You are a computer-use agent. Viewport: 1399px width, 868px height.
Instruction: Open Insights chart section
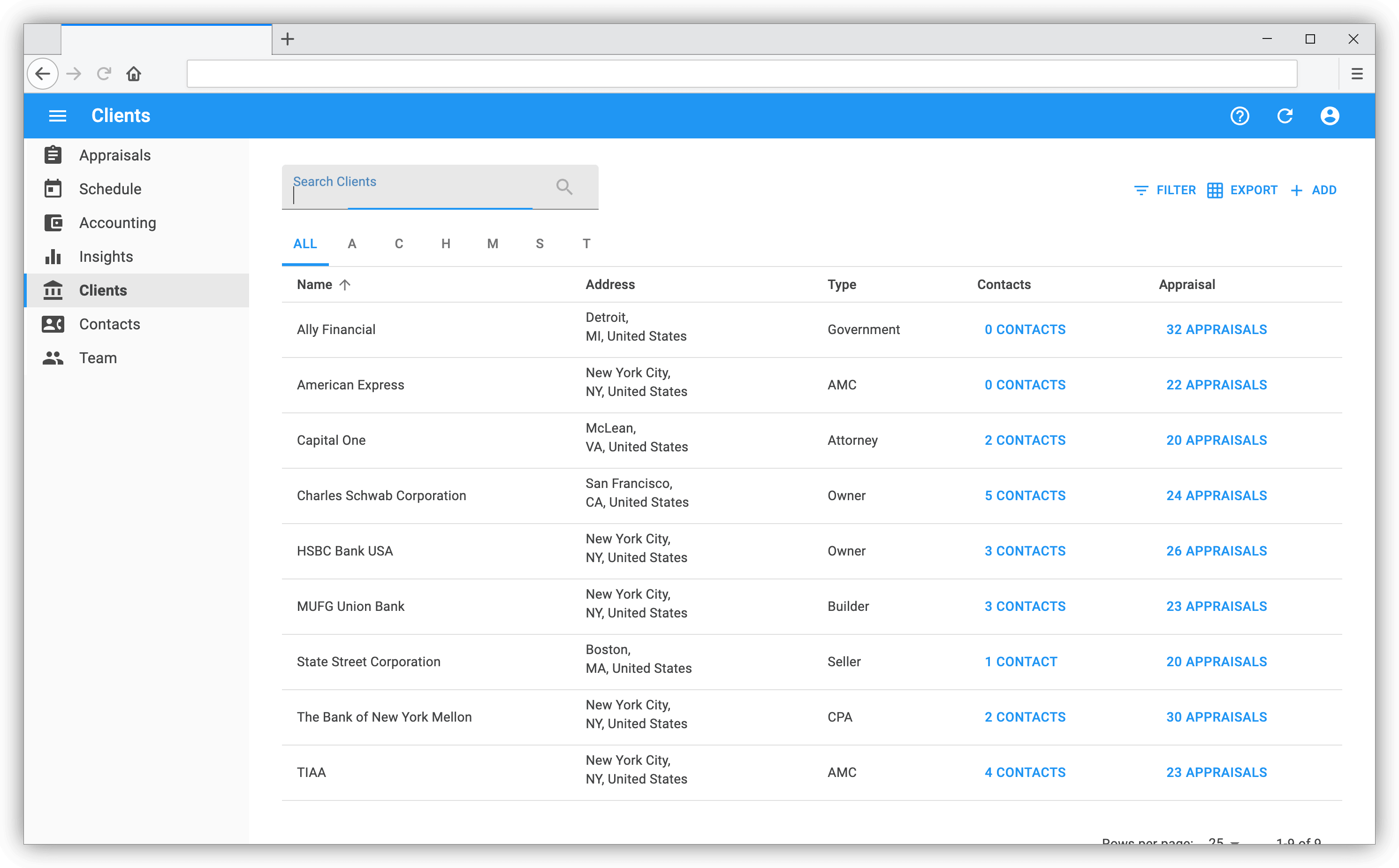[106, 257]
